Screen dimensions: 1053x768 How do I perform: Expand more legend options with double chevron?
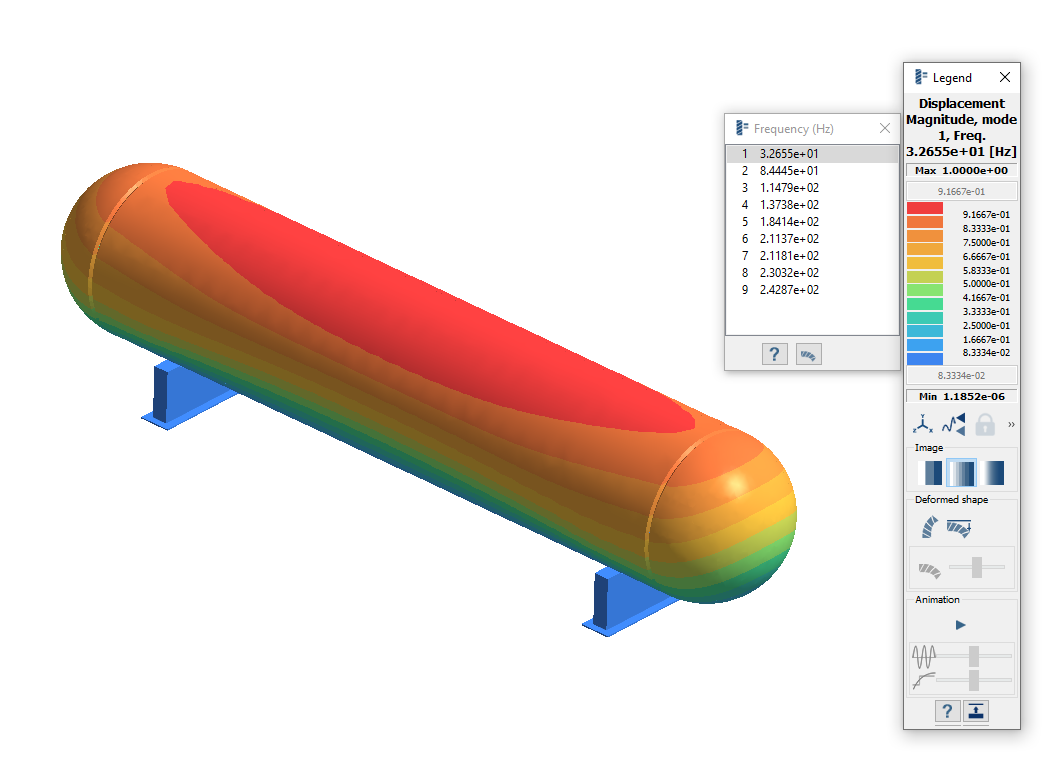coord(1011,425)
